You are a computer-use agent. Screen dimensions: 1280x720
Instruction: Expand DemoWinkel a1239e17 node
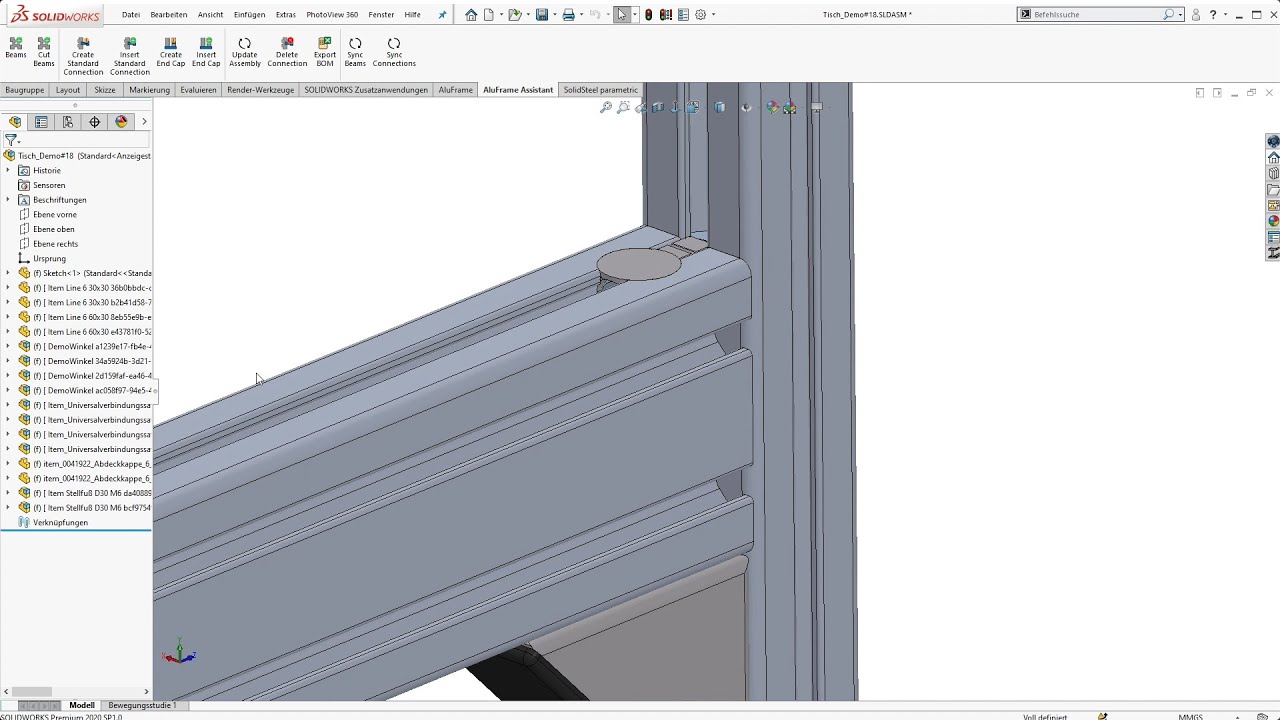8,347
